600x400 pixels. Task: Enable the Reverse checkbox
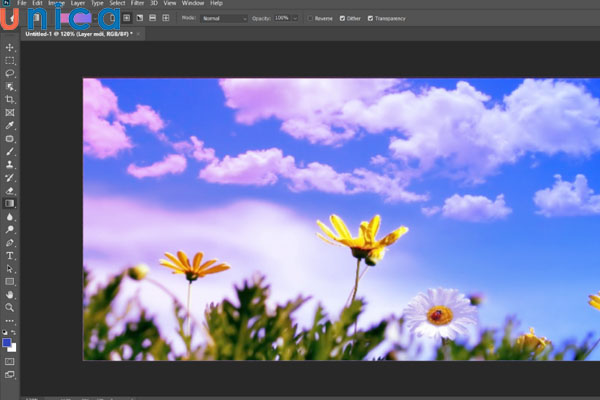click(x=310, y=18)
